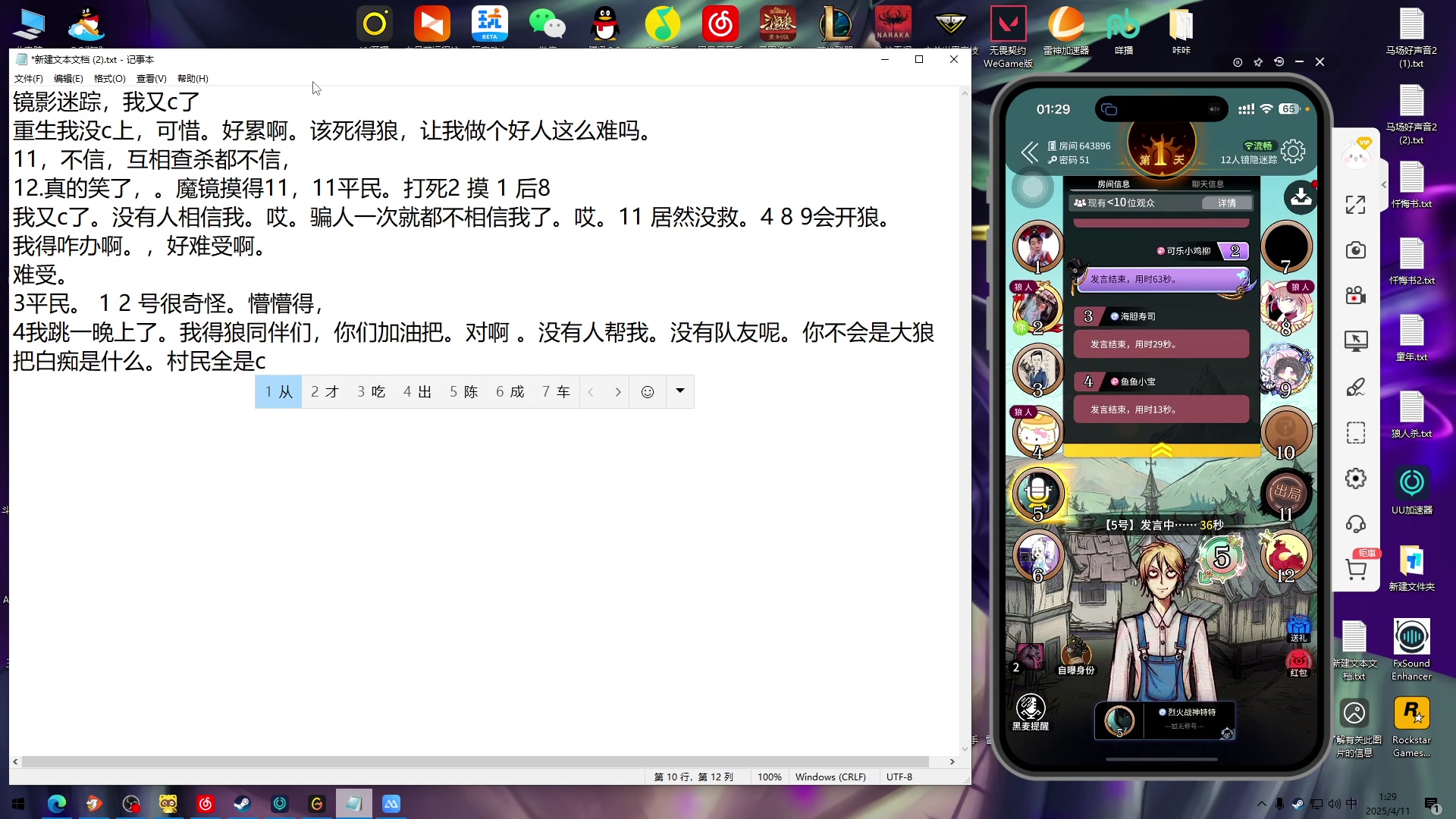The height and width of the screenshot is (819, 1456).
Task: Go to next IME candidate page
Action: click(x=618, y=392)
